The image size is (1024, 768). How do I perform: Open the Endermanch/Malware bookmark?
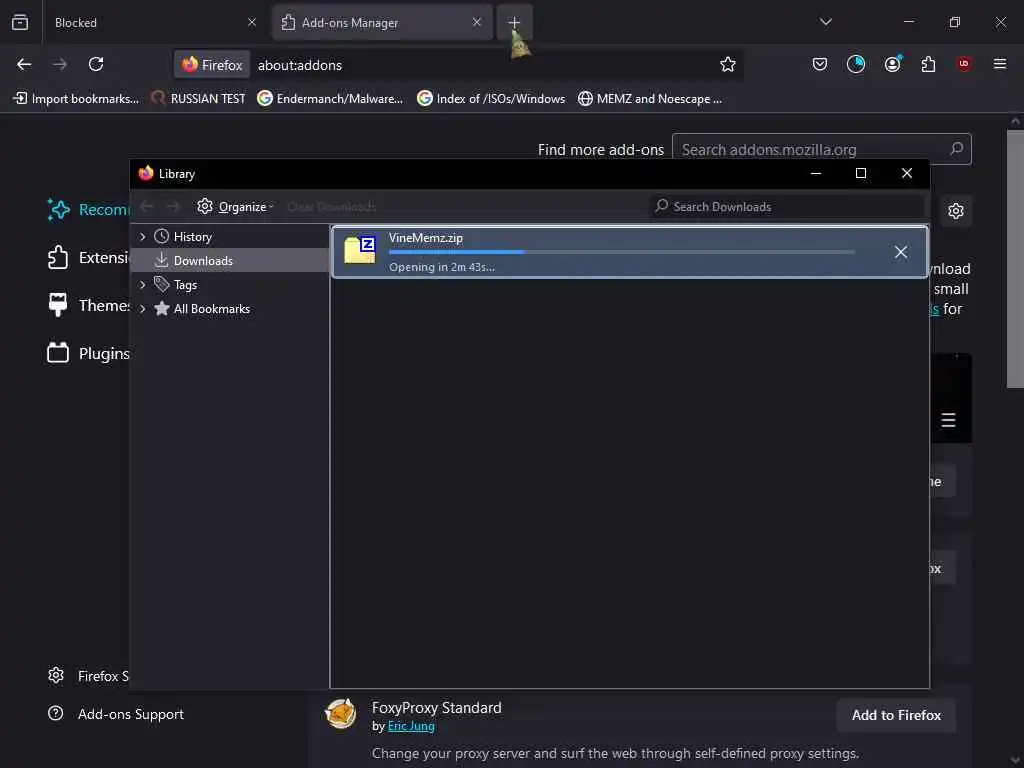[x=330, y=99]
